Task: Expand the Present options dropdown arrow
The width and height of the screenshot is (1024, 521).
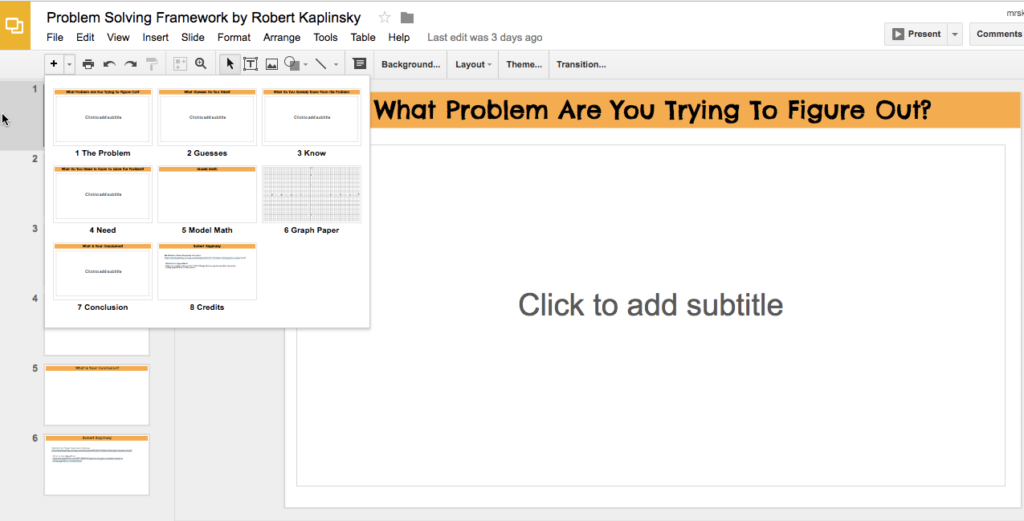Action: (955, 34)
